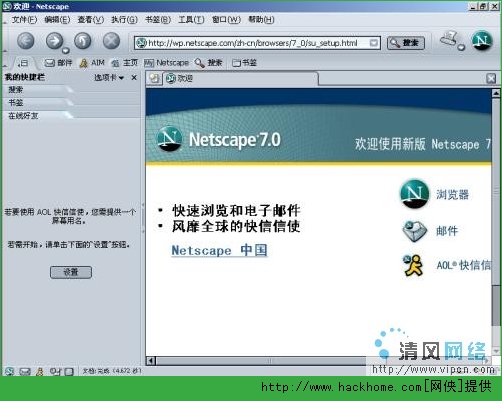Select the 在线好友 sidebar tab

[37, 116]
